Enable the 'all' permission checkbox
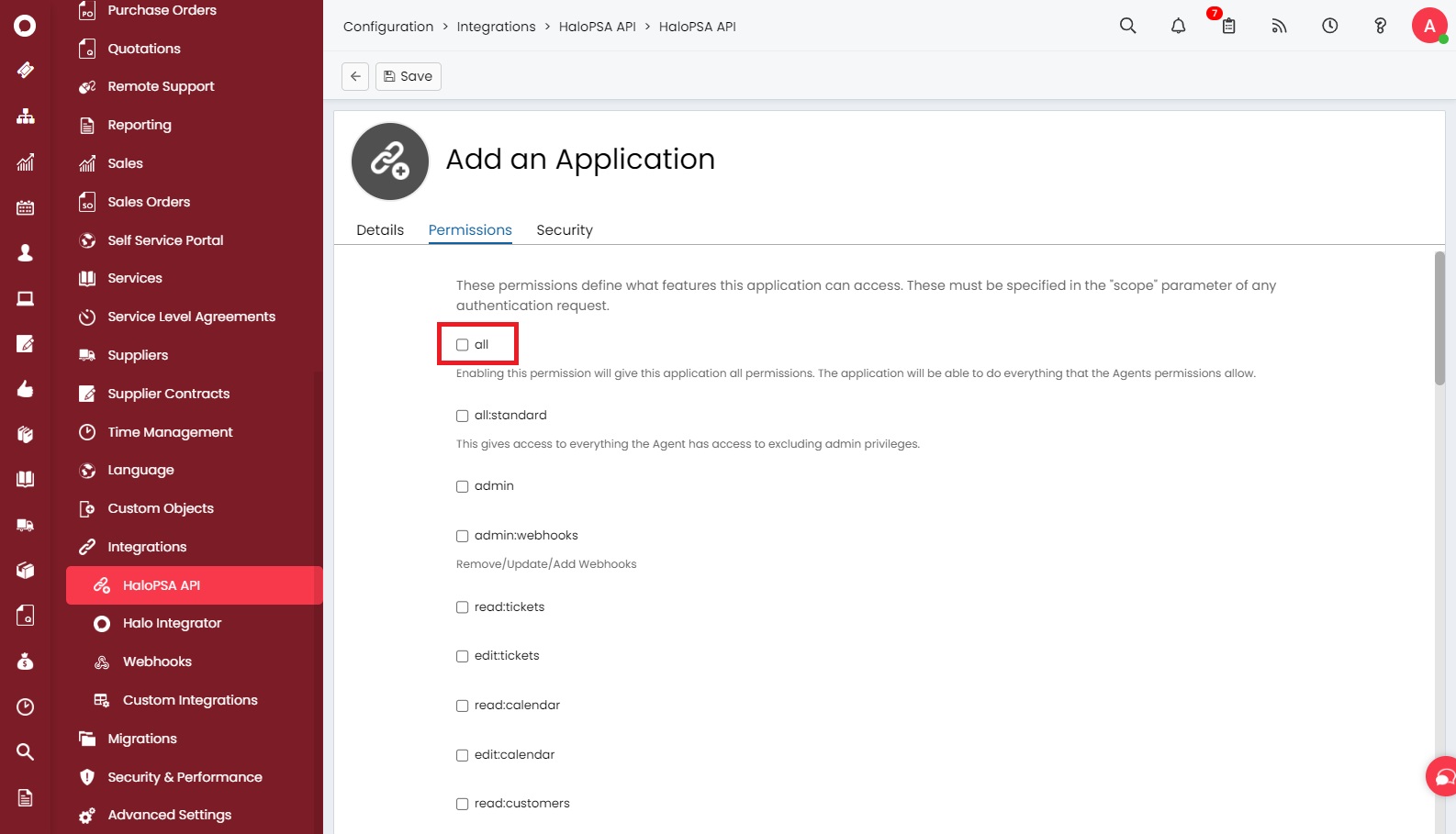Viewport: 1456px width, 834px height. [463, 345]
